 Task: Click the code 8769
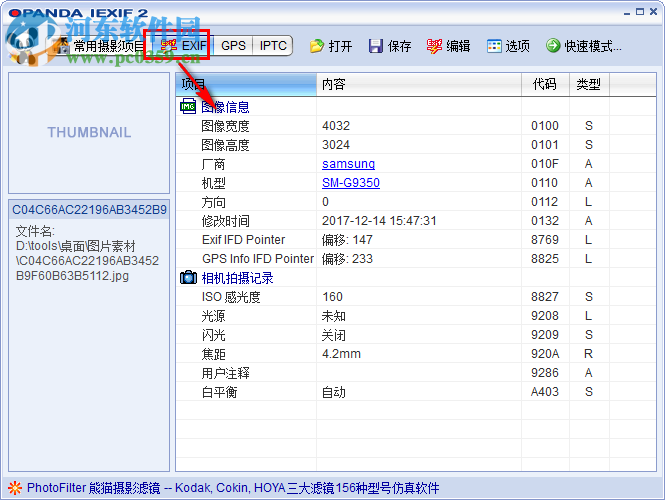point(545,240)
